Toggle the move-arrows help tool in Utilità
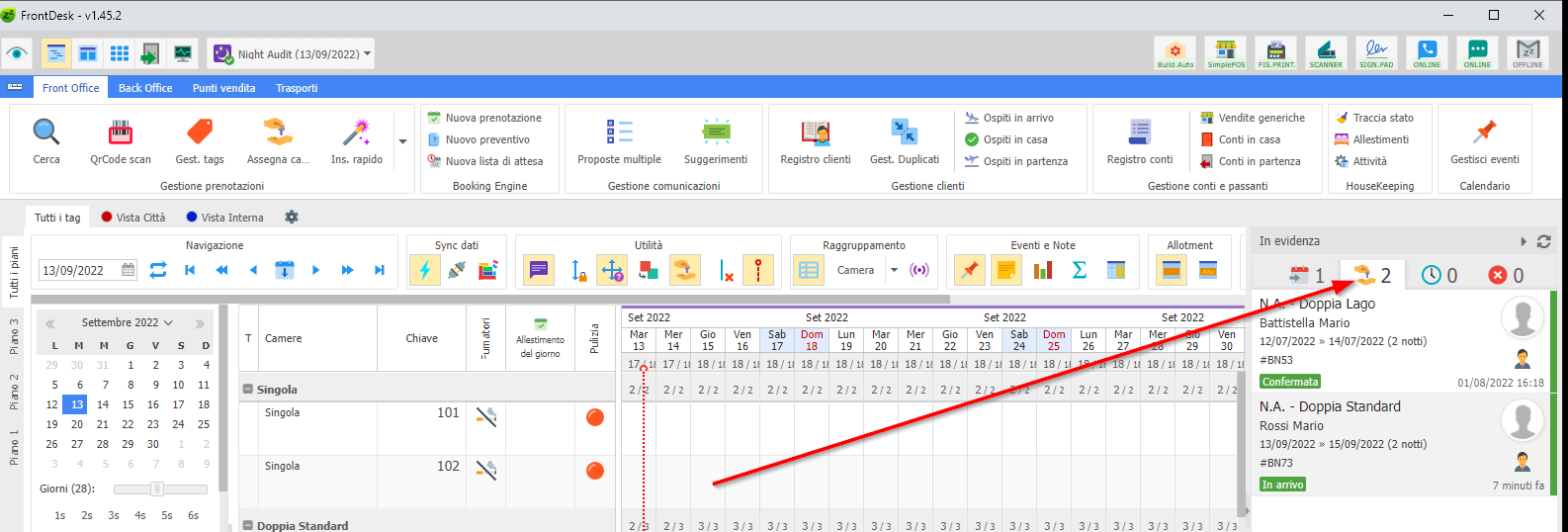 612,270
